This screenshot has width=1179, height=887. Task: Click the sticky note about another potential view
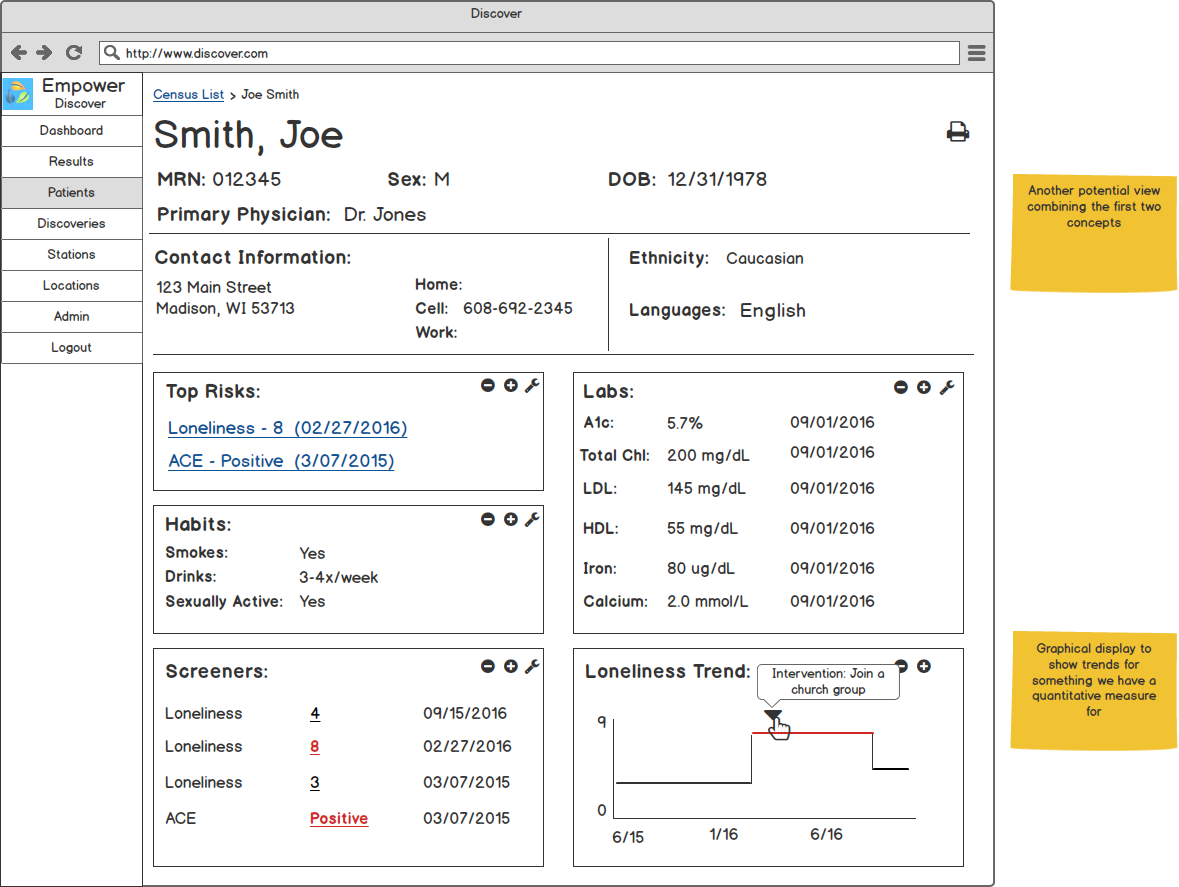pos(1093,232)
